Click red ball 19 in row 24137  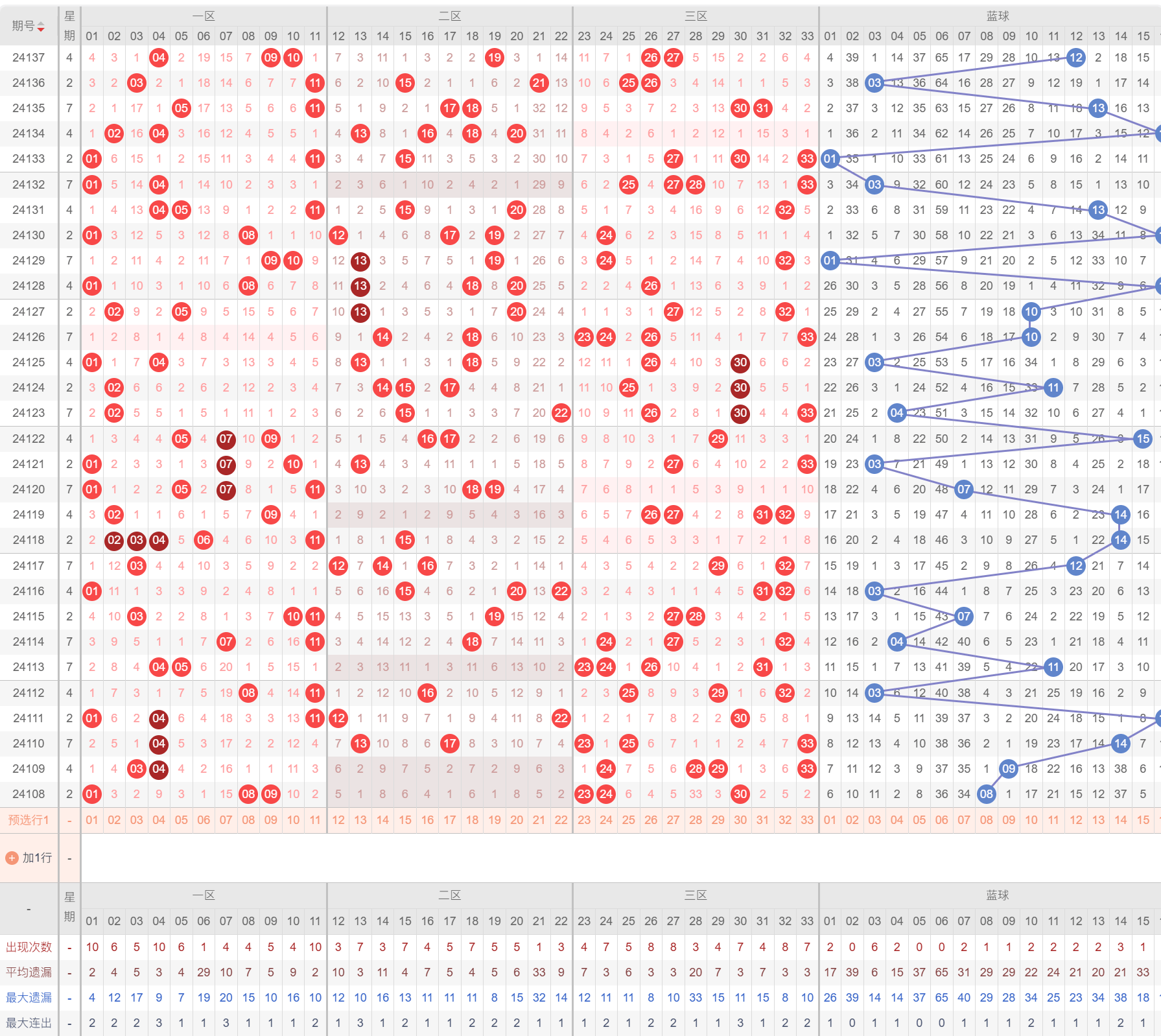pyautogui.click(x=495, y=58)
